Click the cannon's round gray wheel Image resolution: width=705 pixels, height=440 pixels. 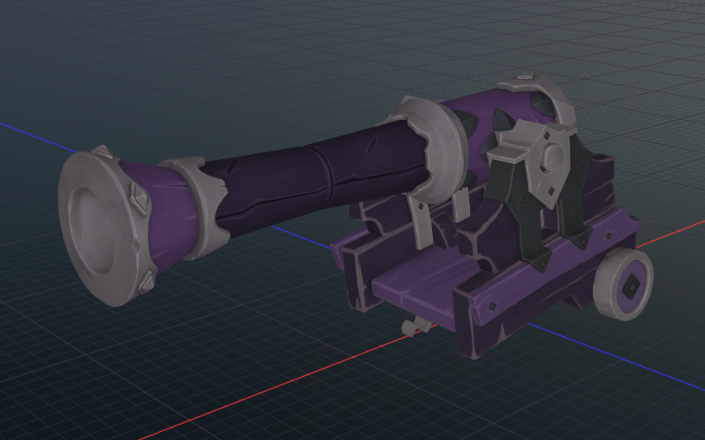(x=623, y=284)
